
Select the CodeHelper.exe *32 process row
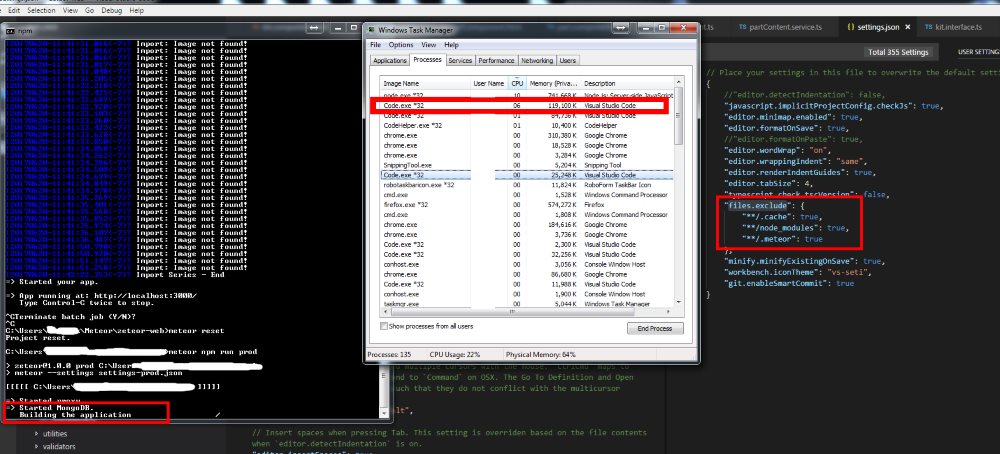[527, 126]
